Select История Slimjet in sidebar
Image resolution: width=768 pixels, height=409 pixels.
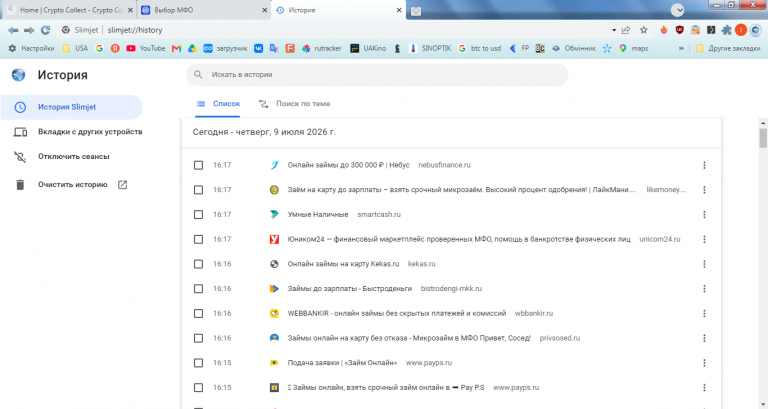tap(72, 107)
